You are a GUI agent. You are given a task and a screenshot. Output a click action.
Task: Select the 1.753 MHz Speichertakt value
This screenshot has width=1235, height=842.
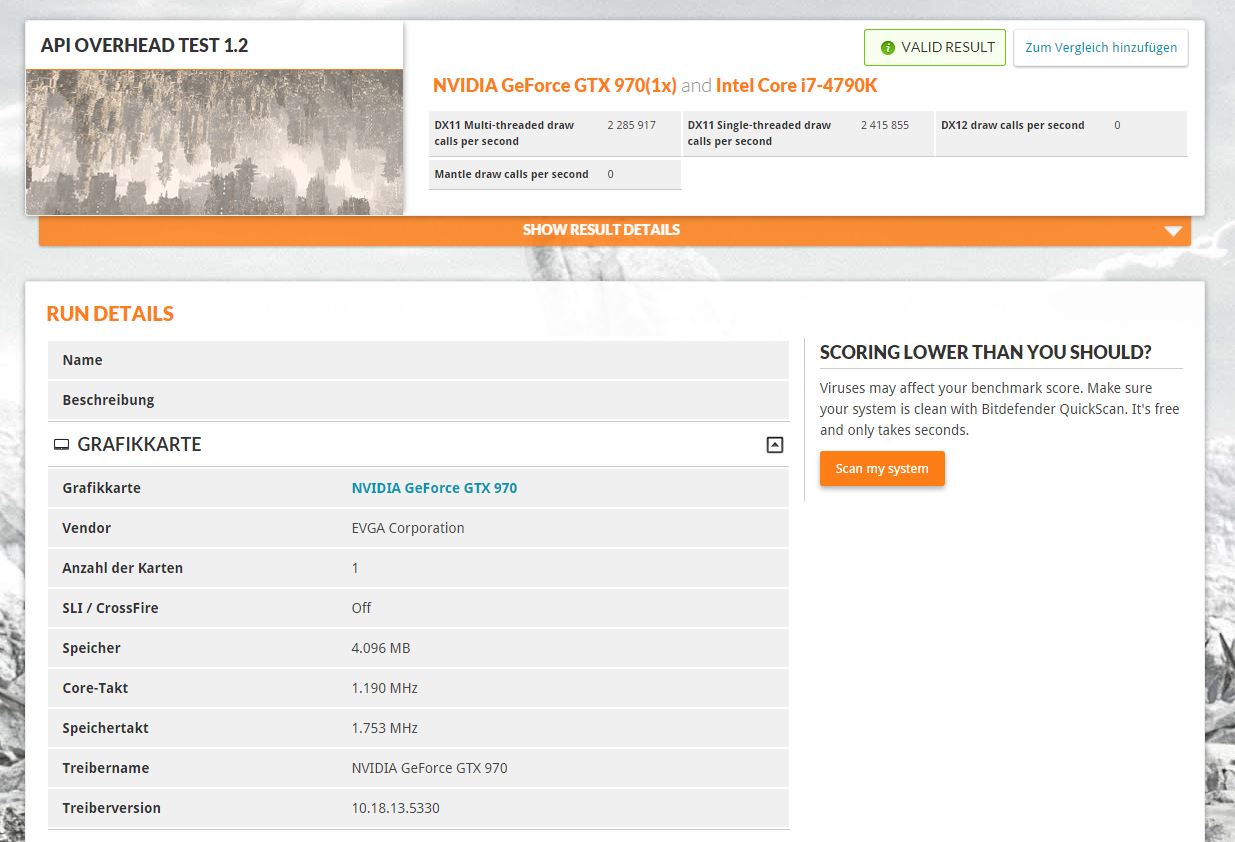point(384,728)
